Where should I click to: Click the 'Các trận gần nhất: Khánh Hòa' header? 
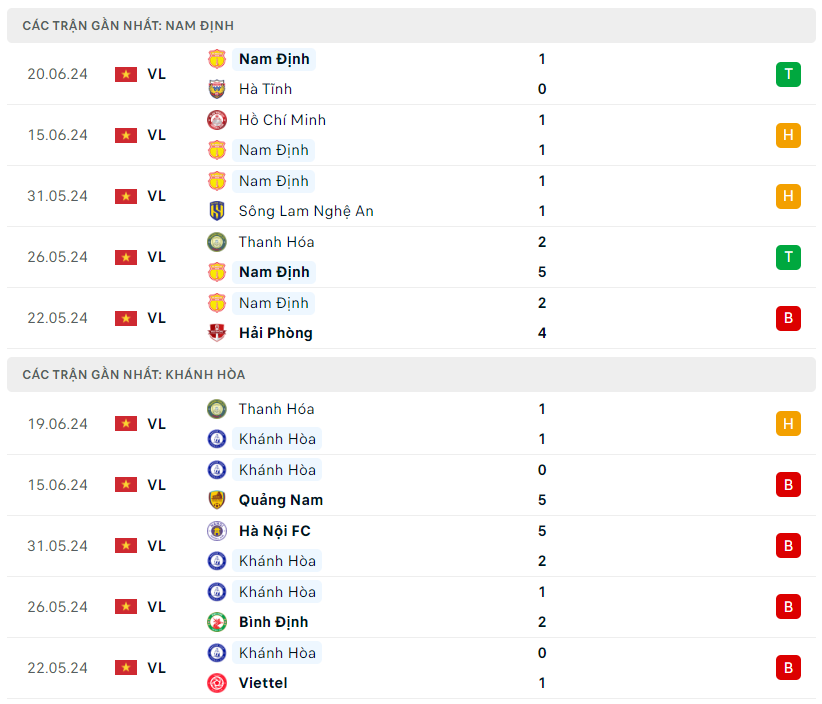click(x=133, y=374)
